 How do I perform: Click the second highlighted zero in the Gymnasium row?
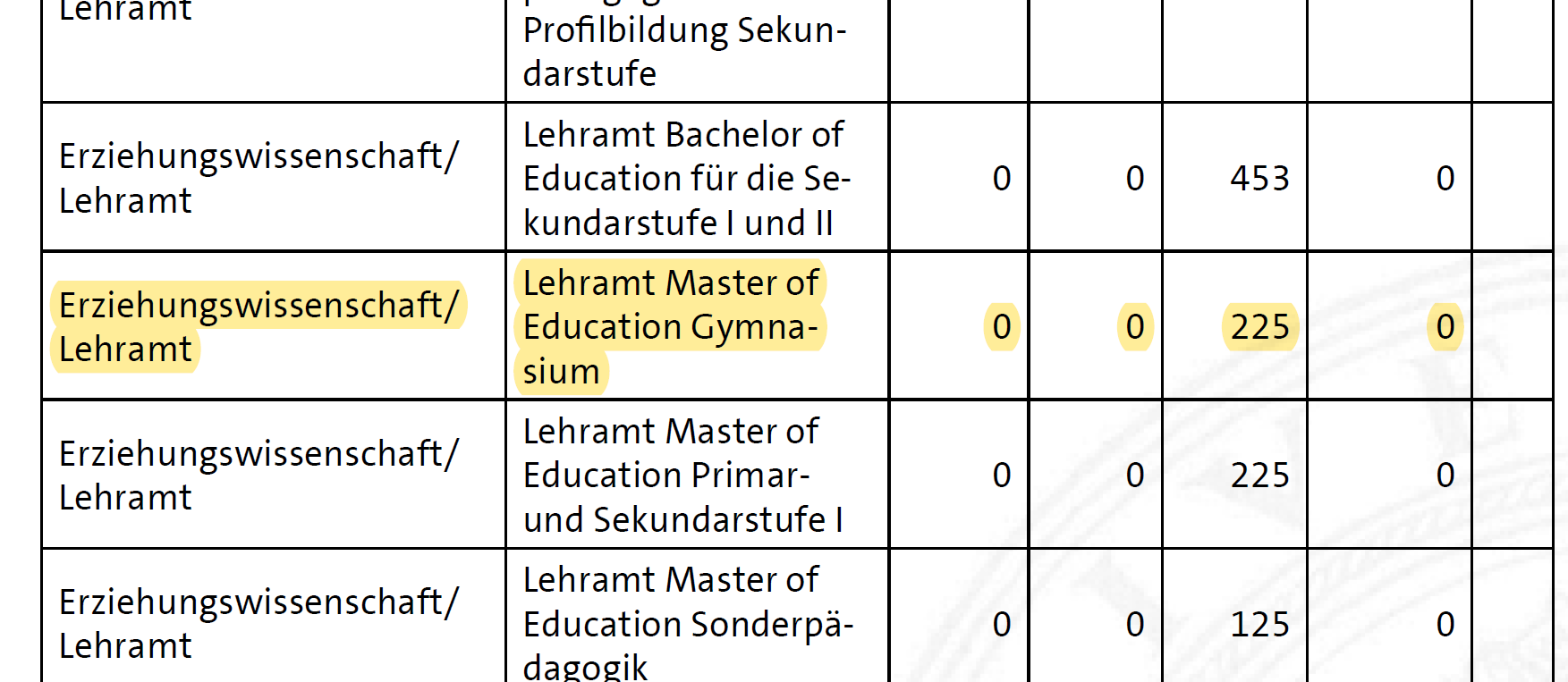tap(1135, 327)
